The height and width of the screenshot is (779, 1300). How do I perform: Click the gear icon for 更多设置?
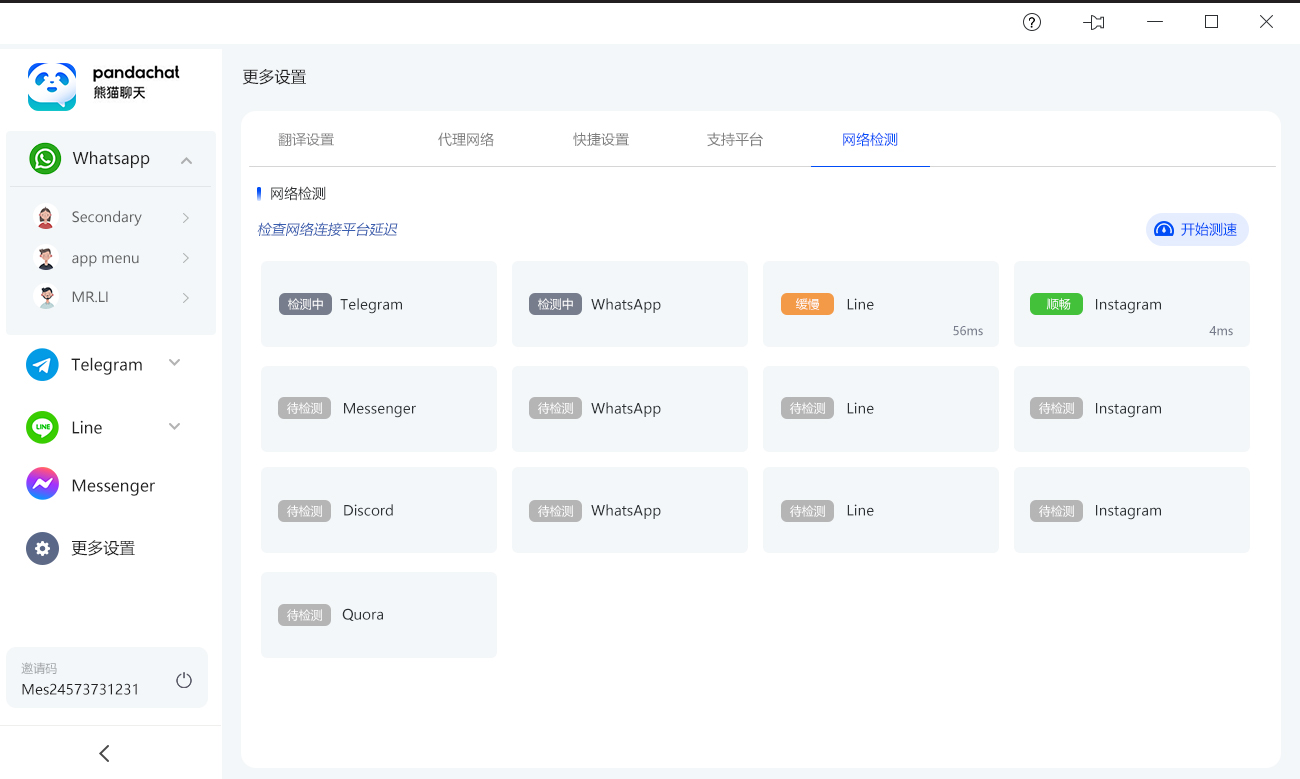pyautogui.click(x=42, y=548)
